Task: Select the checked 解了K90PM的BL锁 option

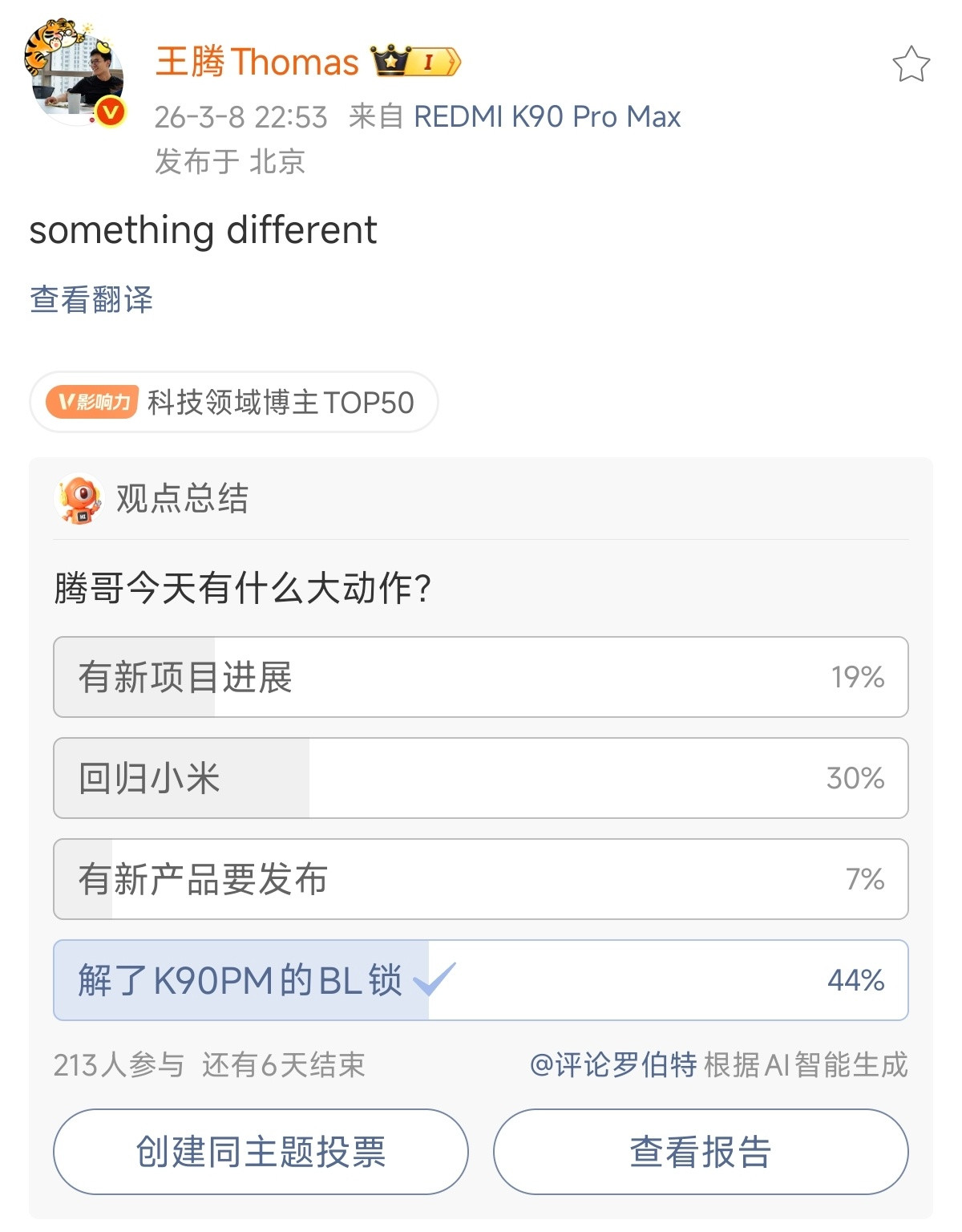Action: pos(481,980)
